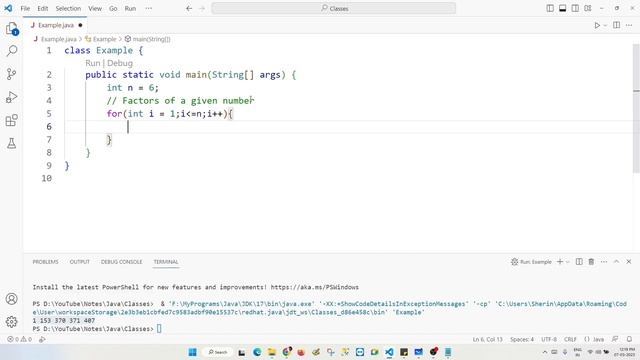Open terminal panel more actions ellipsis

tap(604, 262)
